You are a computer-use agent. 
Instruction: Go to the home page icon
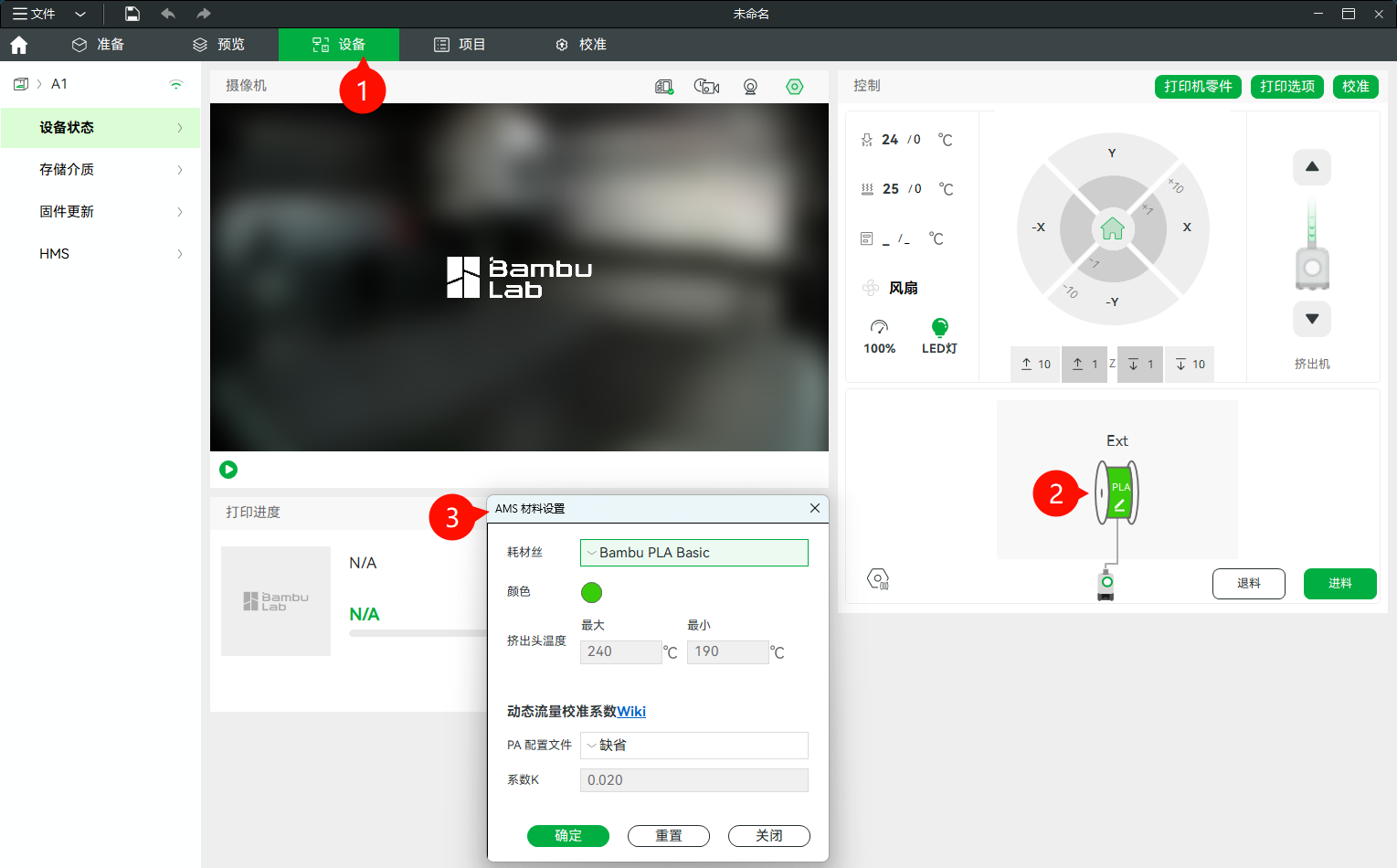tap(19, 45)
